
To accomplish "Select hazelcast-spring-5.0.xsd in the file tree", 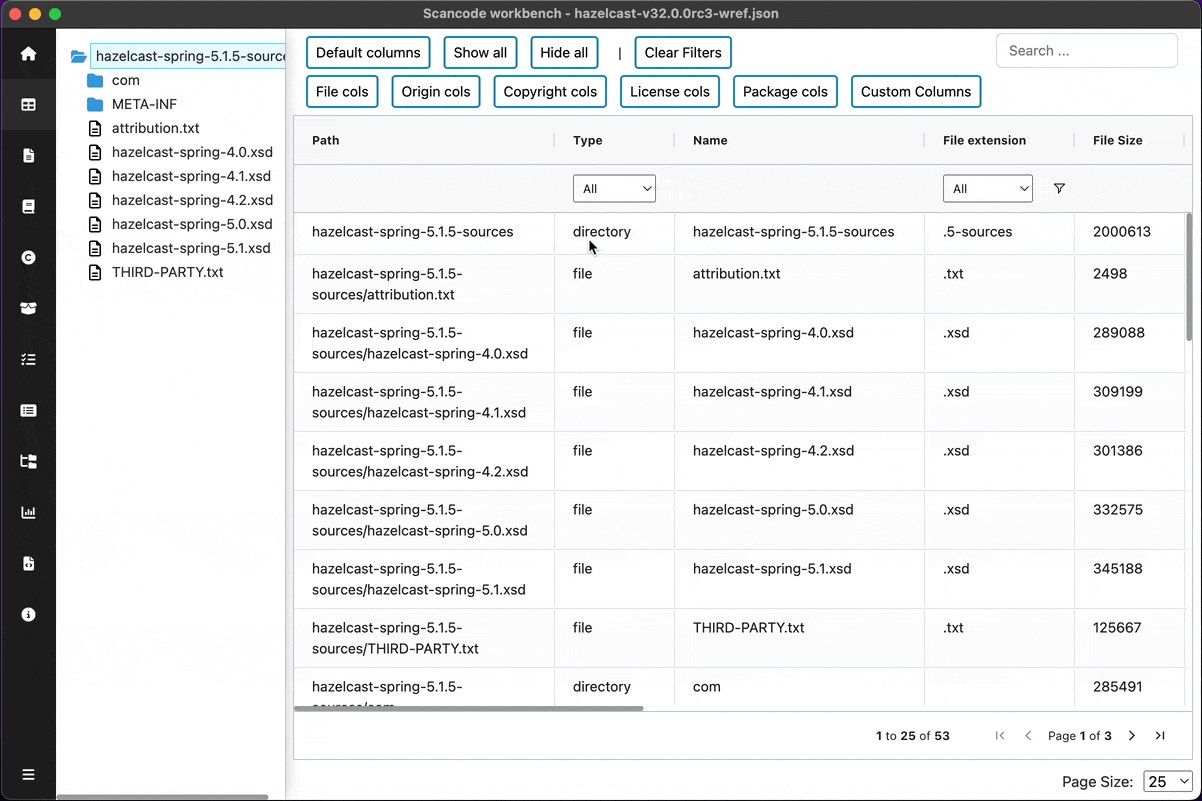I will (x=192, y=224).
